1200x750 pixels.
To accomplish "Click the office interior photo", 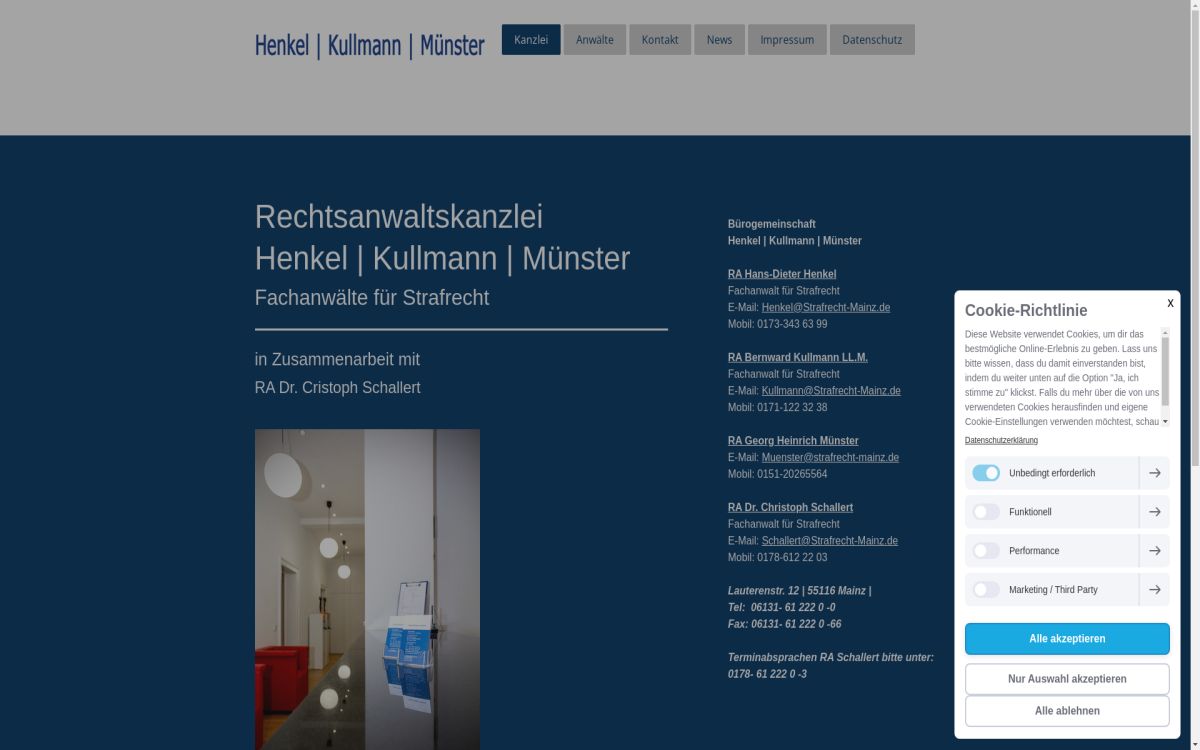I will [367, 588].
